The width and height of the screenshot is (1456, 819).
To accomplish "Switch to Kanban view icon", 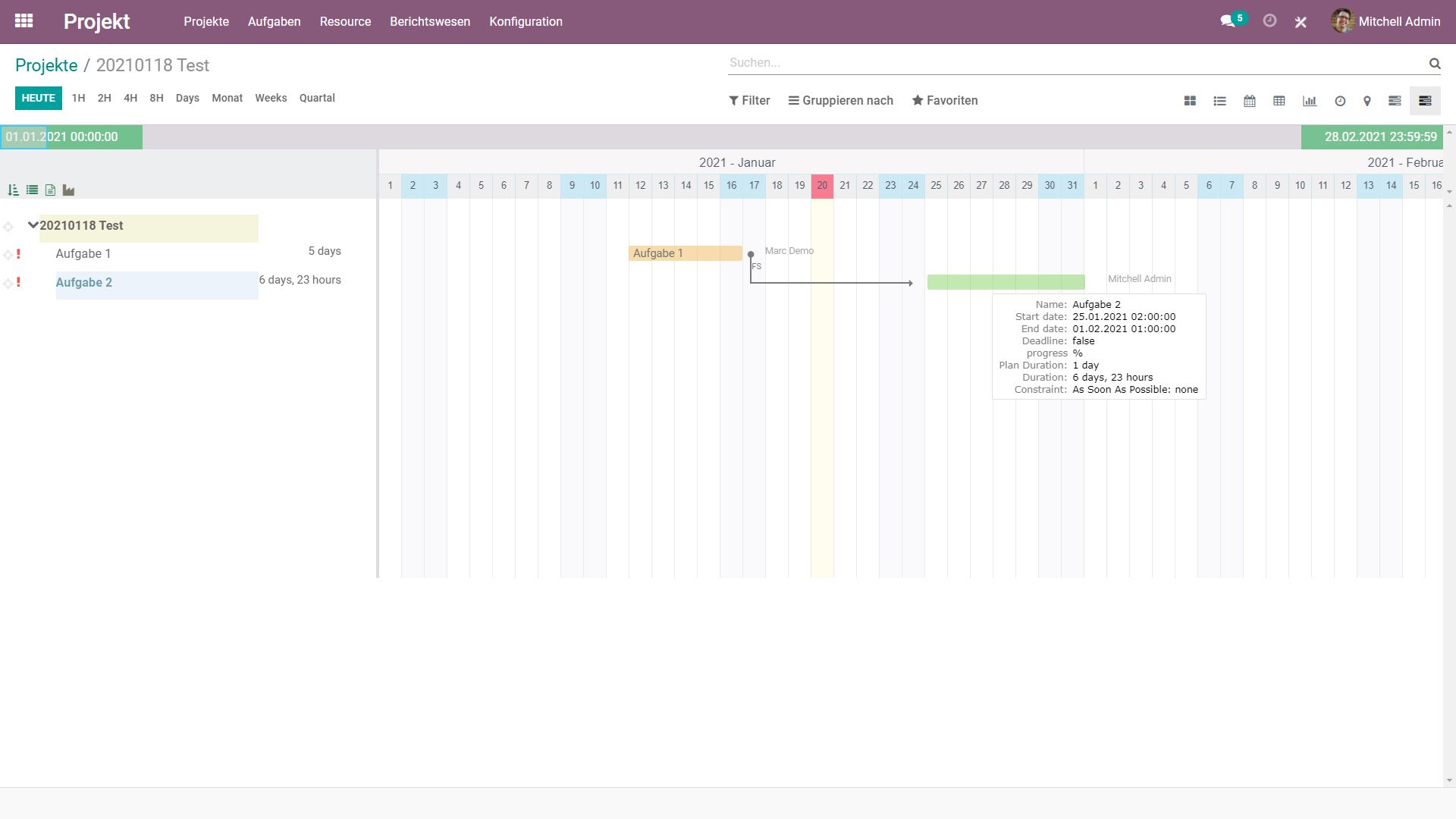I will coord(1190,101).
